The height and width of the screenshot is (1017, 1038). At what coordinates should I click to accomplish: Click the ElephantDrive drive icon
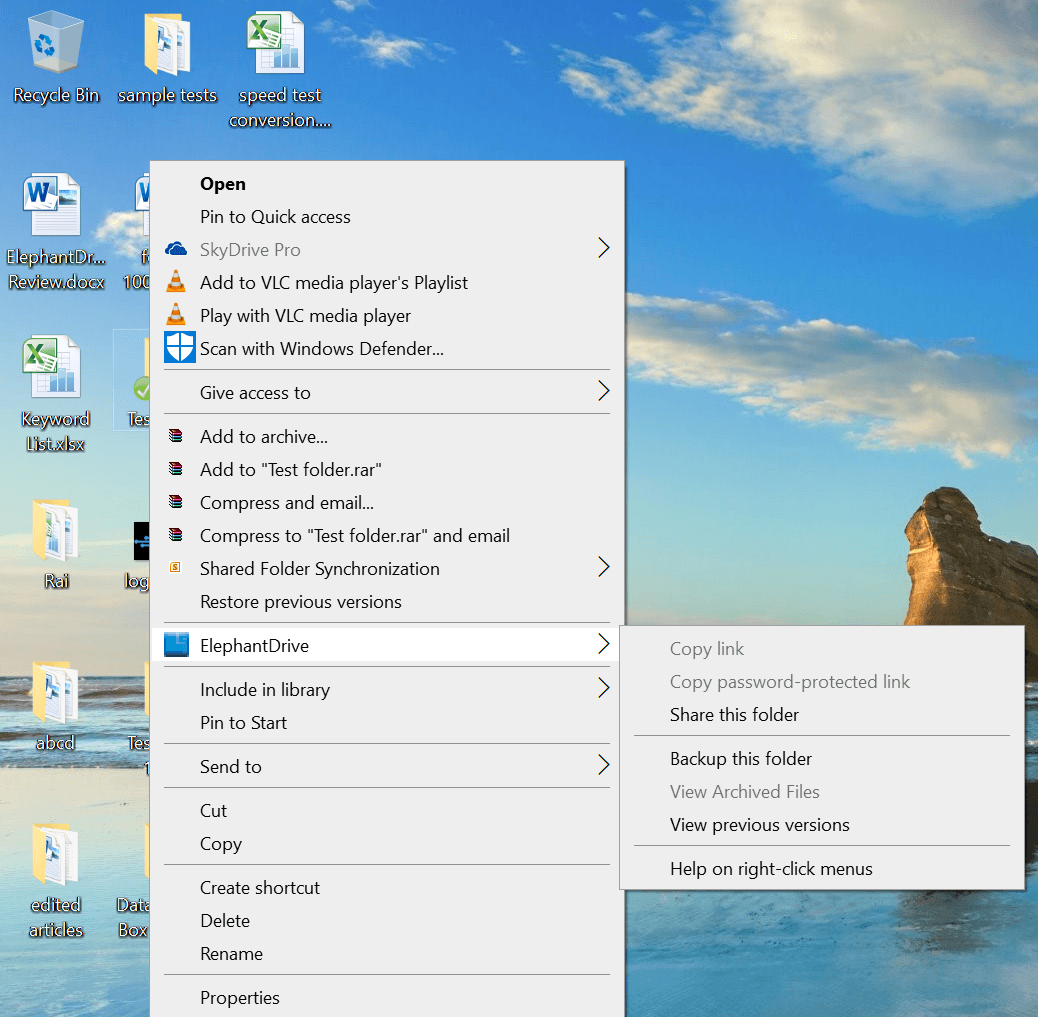click(176, 645)
